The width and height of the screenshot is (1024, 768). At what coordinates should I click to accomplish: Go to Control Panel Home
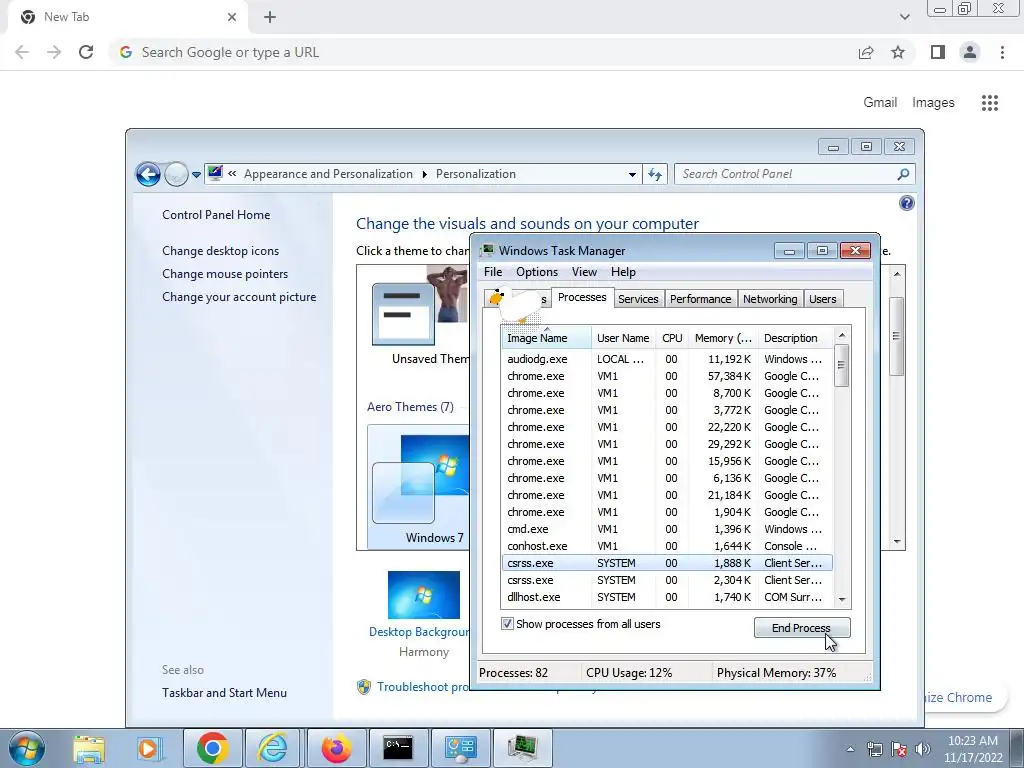216,215
